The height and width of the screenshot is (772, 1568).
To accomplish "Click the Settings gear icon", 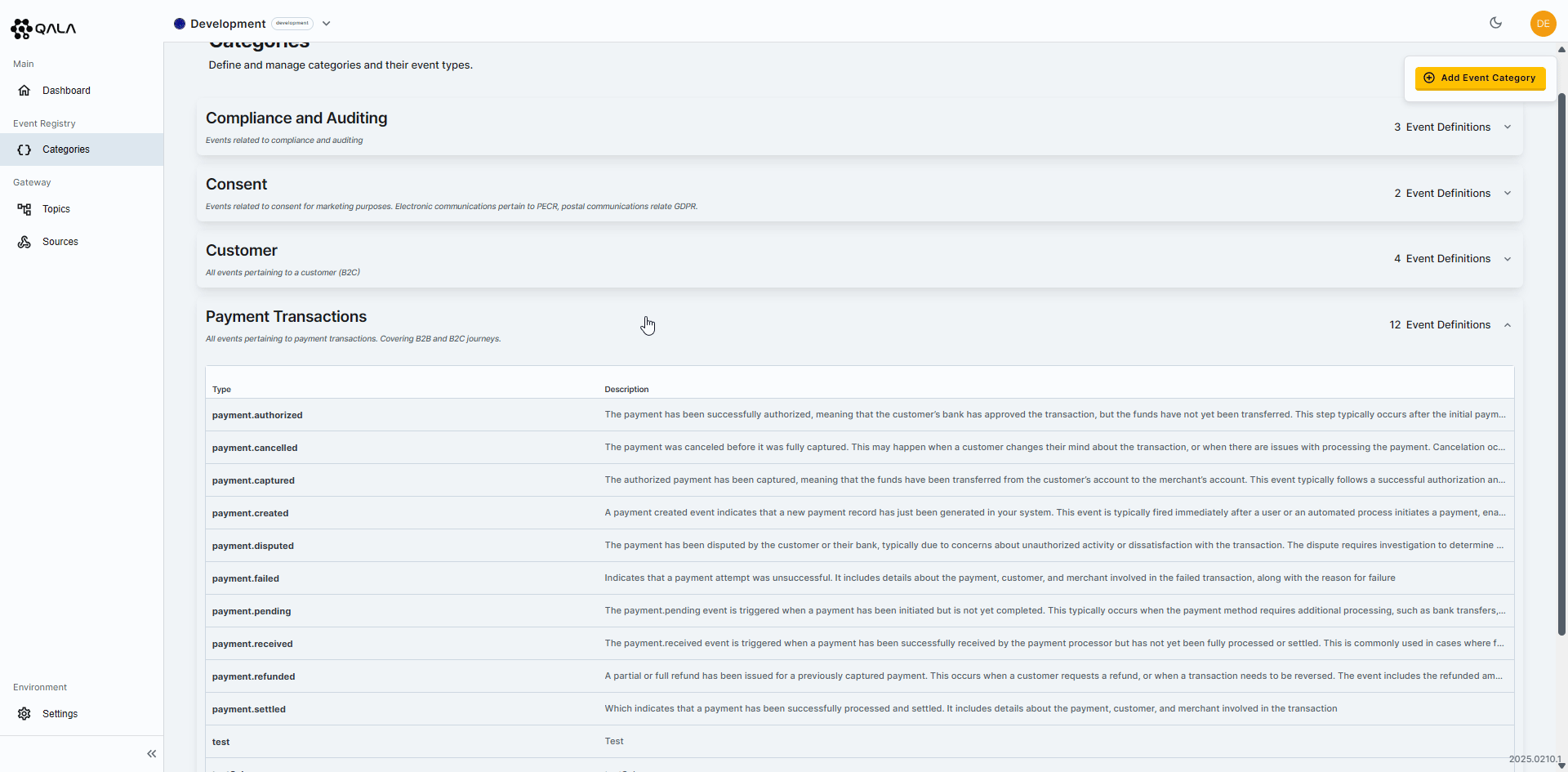I will (x=24, y=714).
